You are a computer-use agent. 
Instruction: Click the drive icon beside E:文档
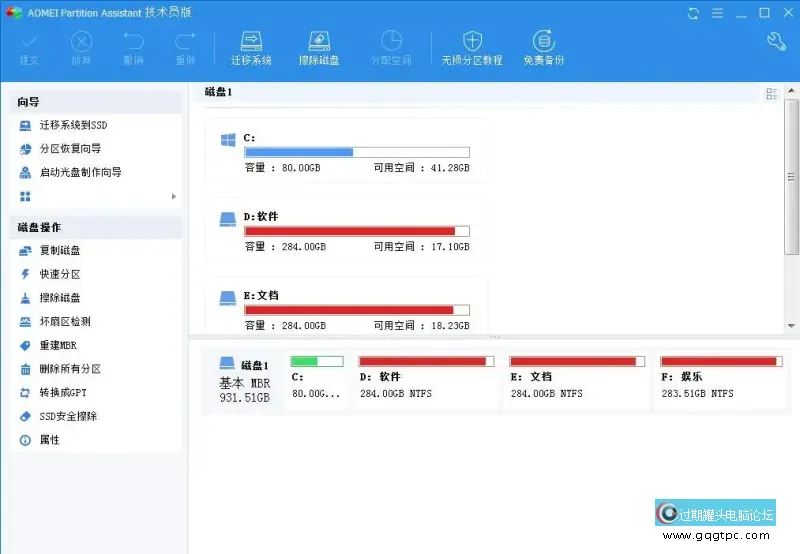228,298
